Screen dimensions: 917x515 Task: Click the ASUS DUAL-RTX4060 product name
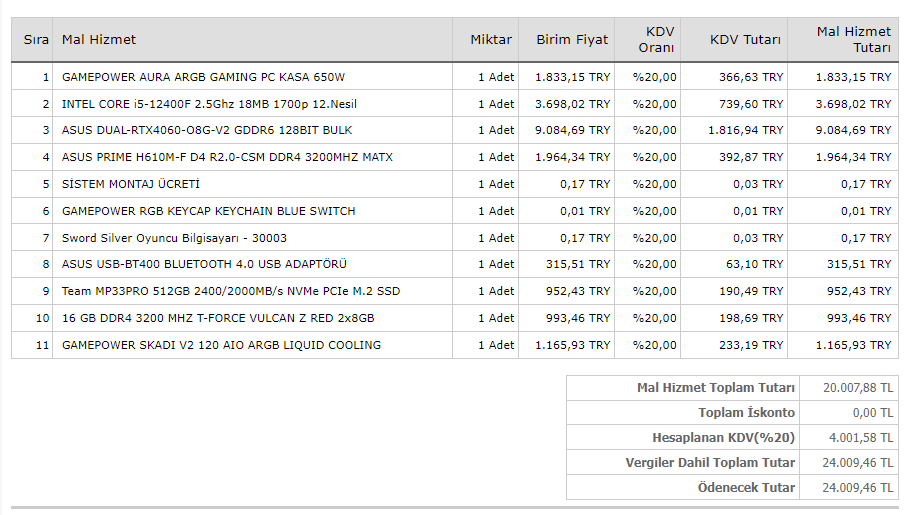[207, 130]
